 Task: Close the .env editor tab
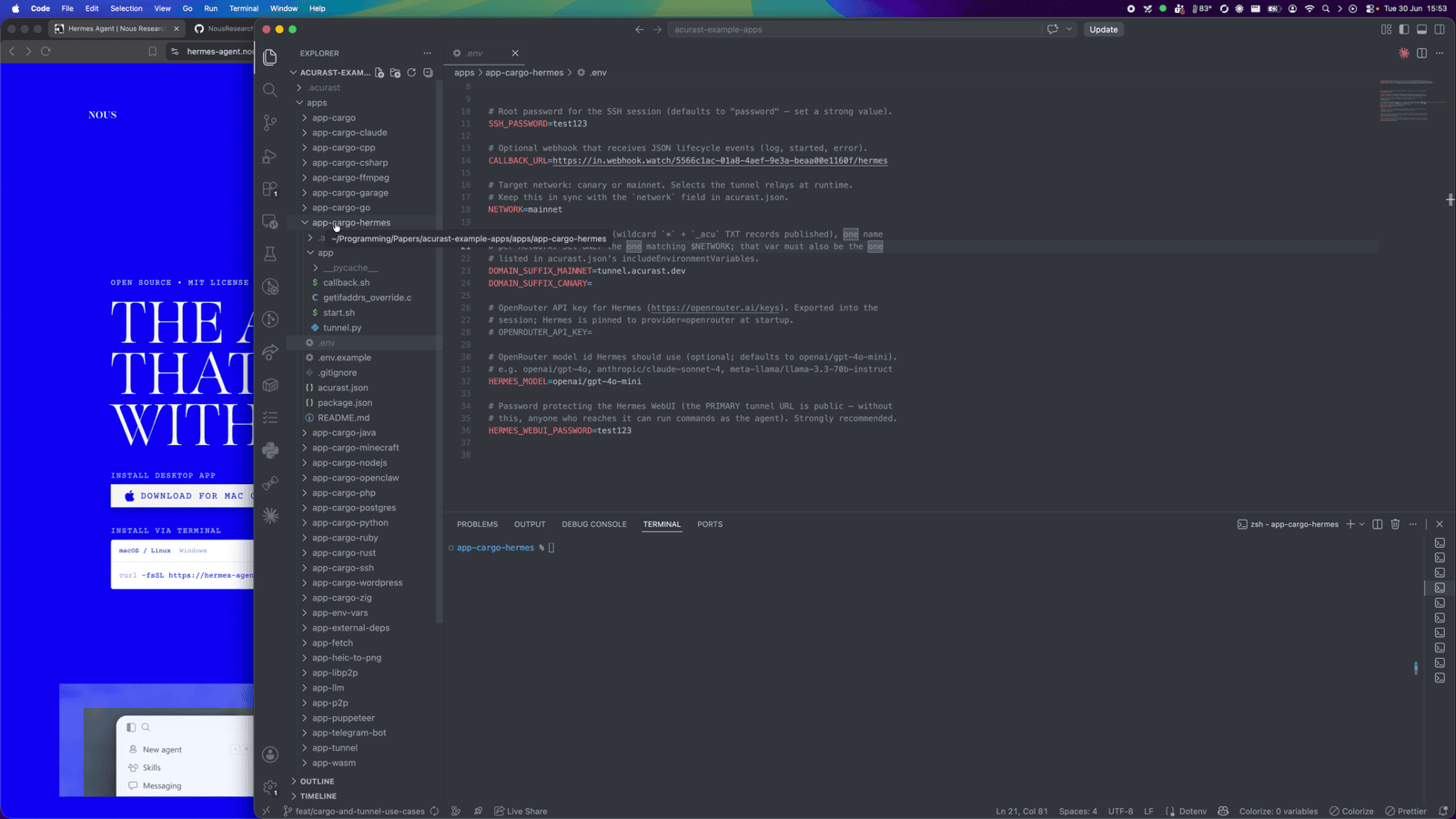pos(515,53)
